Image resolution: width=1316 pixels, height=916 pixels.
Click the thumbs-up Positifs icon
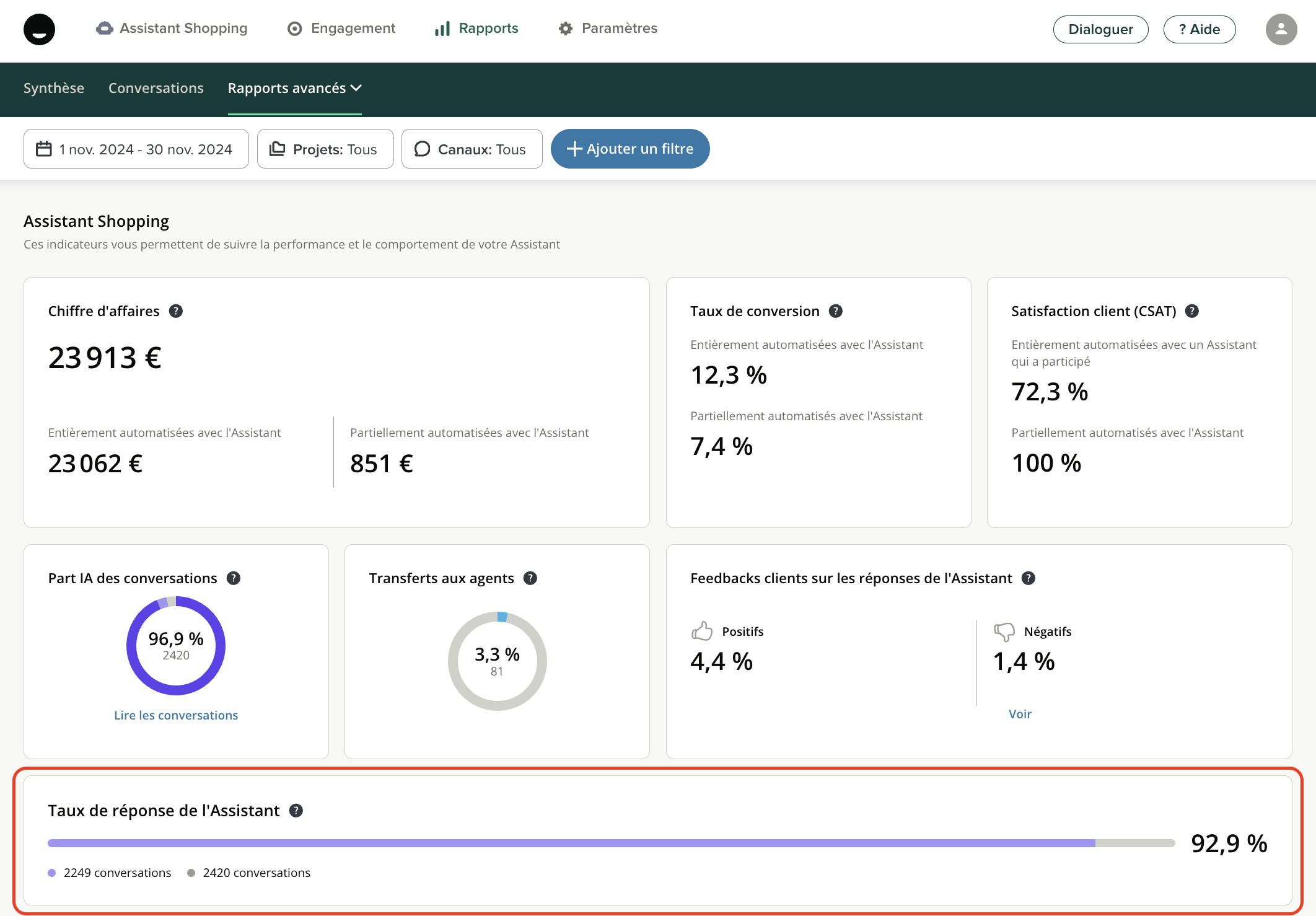point(702,632)
